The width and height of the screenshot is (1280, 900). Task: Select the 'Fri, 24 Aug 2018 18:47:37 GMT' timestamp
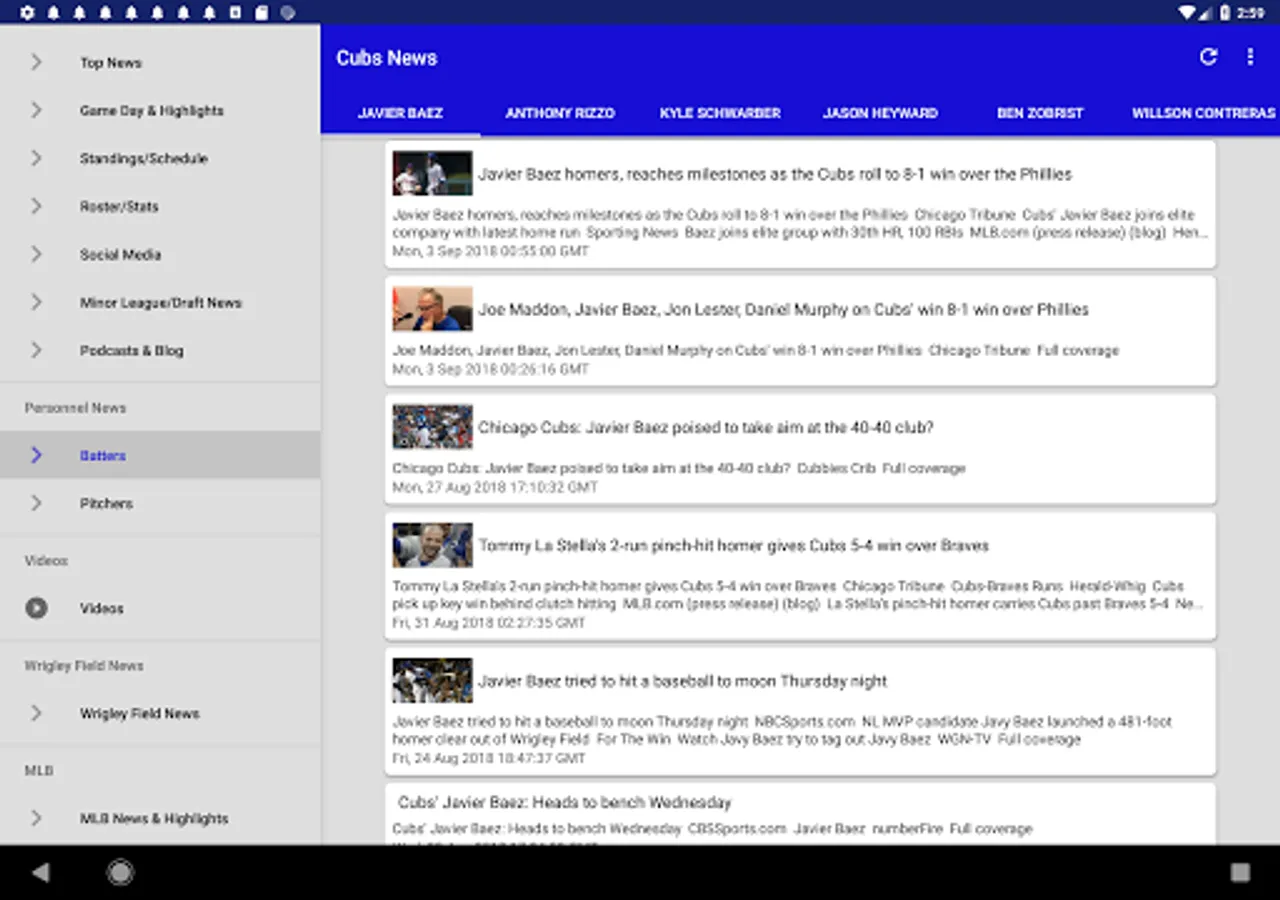click(489, 759)
